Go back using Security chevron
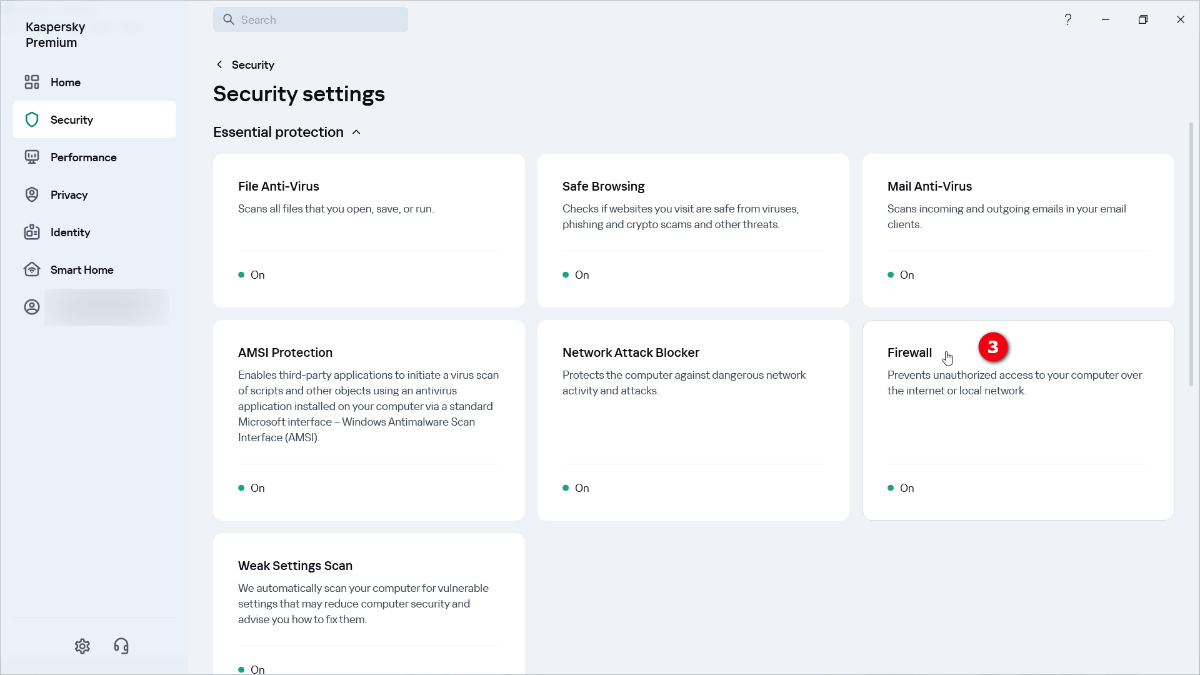The width and height of the screenshot is (1200, 675). [220, 65]
